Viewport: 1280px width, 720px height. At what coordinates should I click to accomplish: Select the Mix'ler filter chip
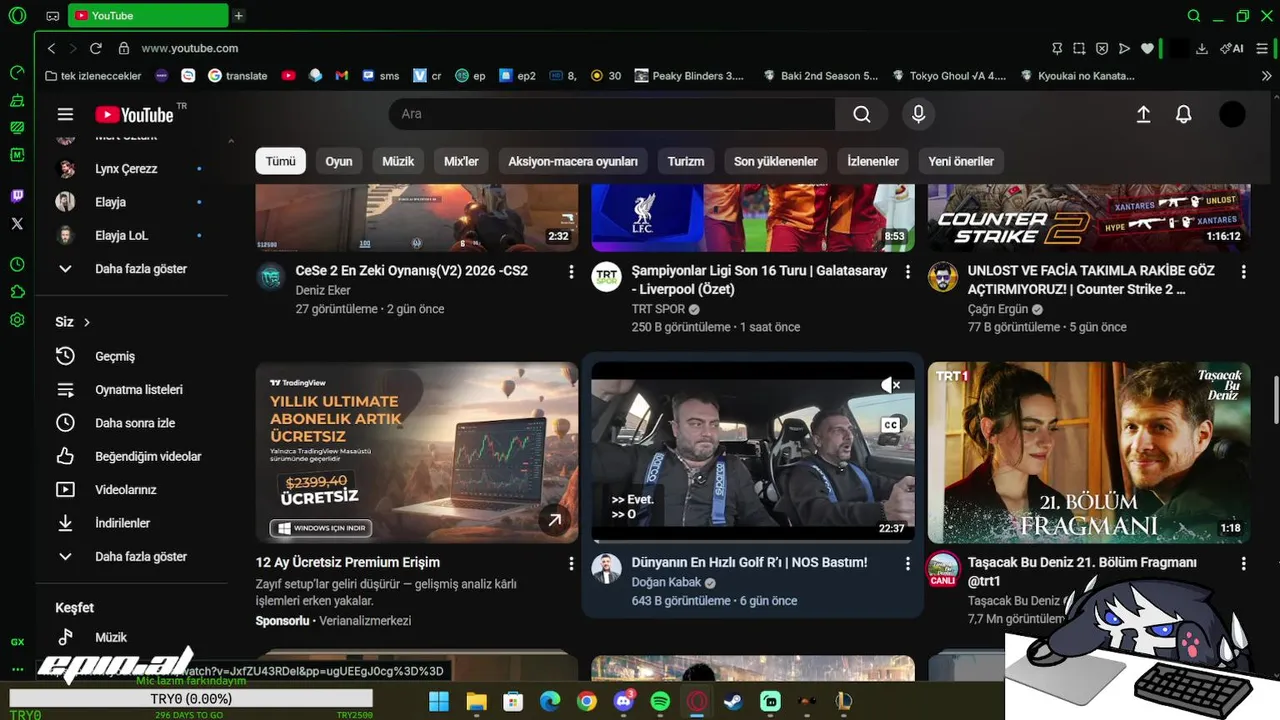tap(461, 161)
